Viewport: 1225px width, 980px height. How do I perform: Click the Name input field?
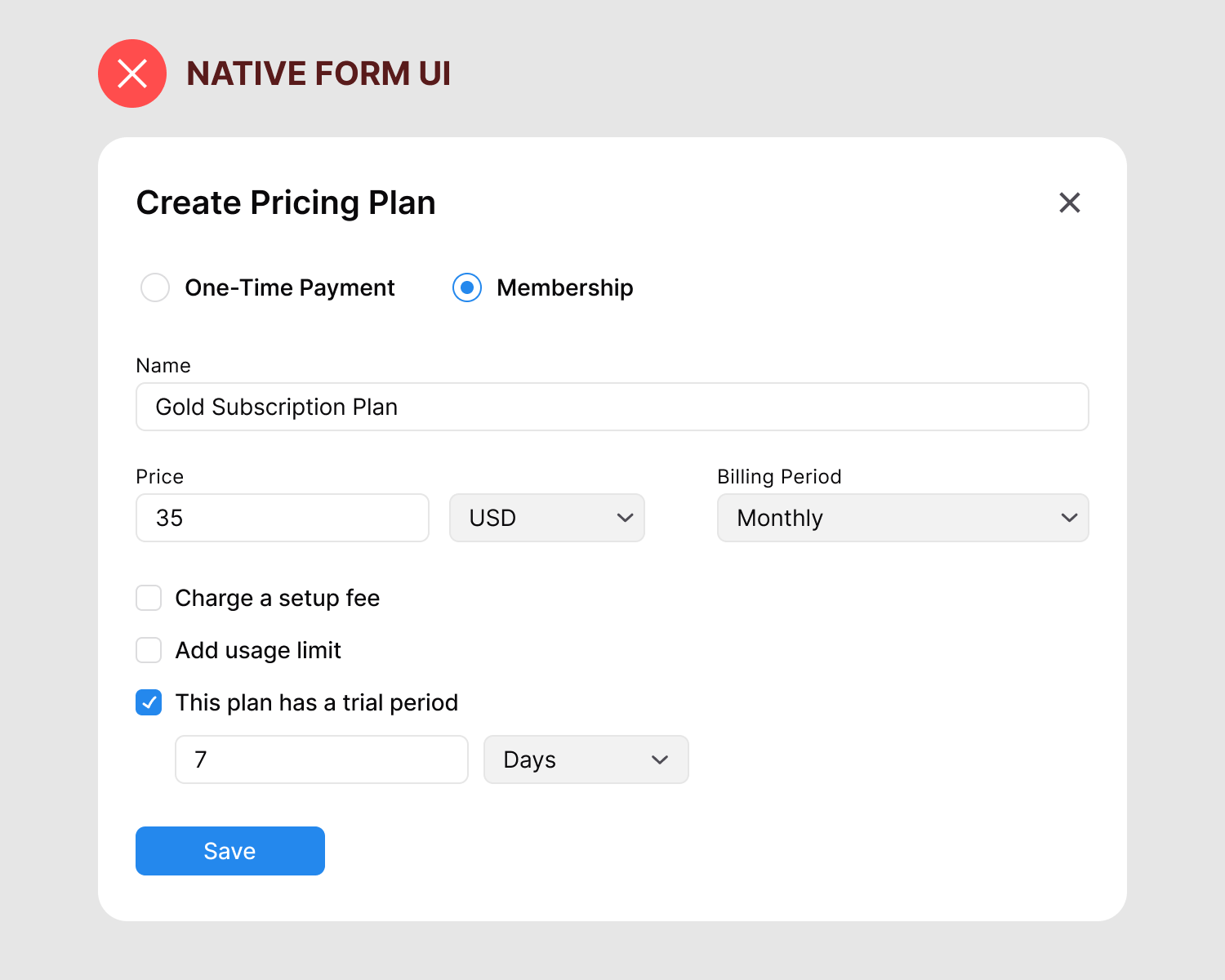tap(612, 407)
